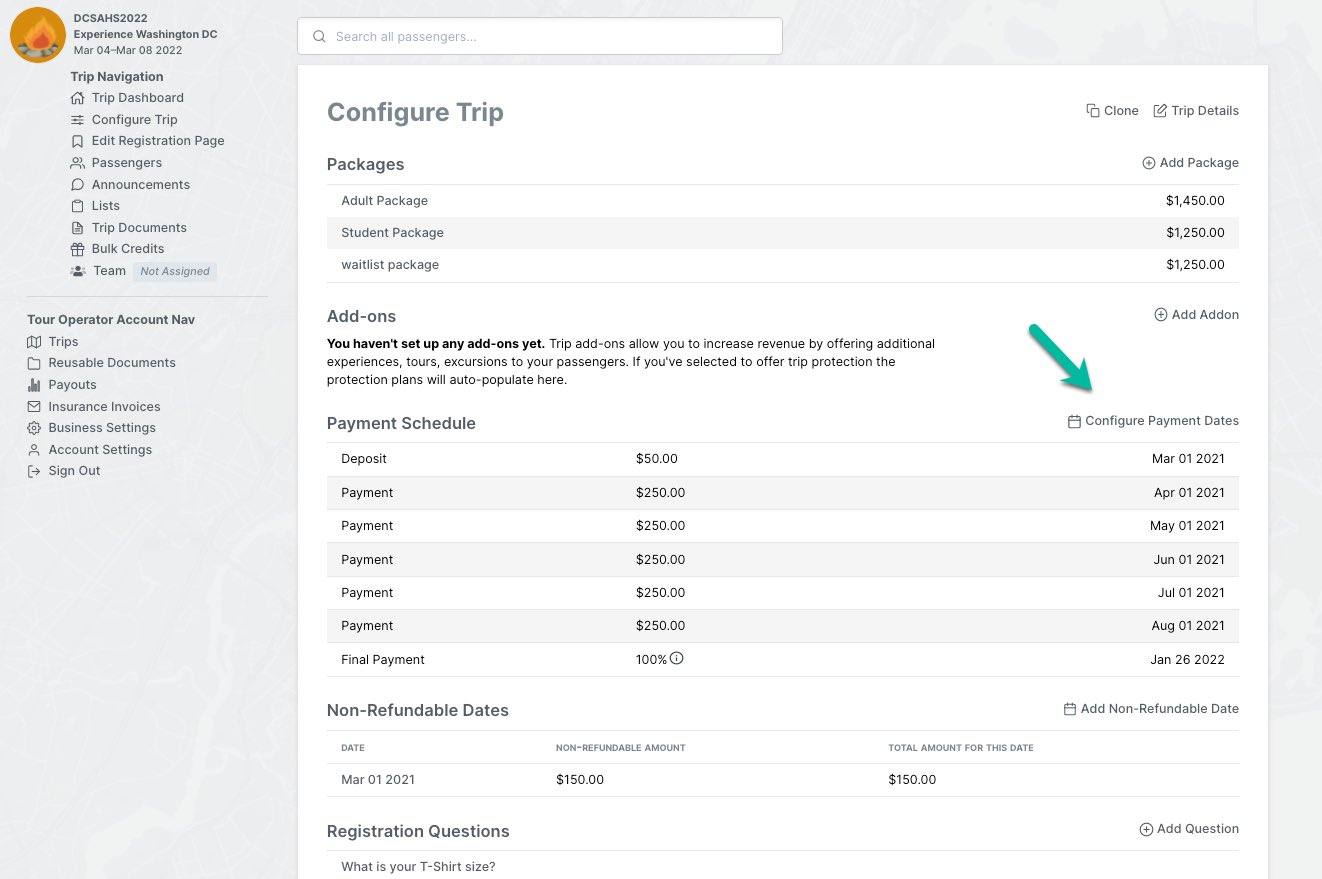Select the waitlist package row
This screenshot has height=879, width=1322.
click(783, 265)
